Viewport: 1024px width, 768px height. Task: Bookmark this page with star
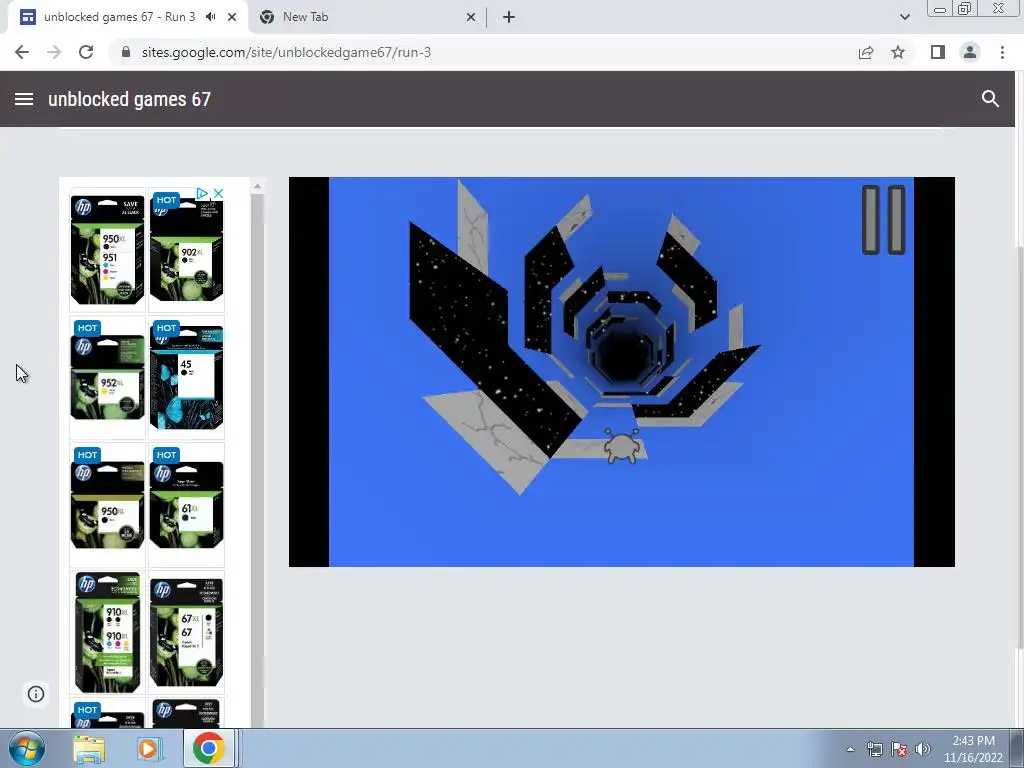point(898,52)
